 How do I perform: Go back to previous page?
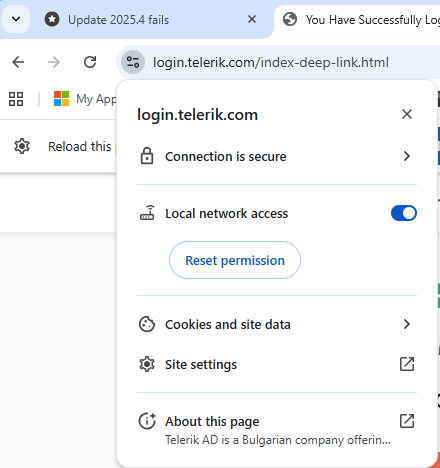pos(18,62)
